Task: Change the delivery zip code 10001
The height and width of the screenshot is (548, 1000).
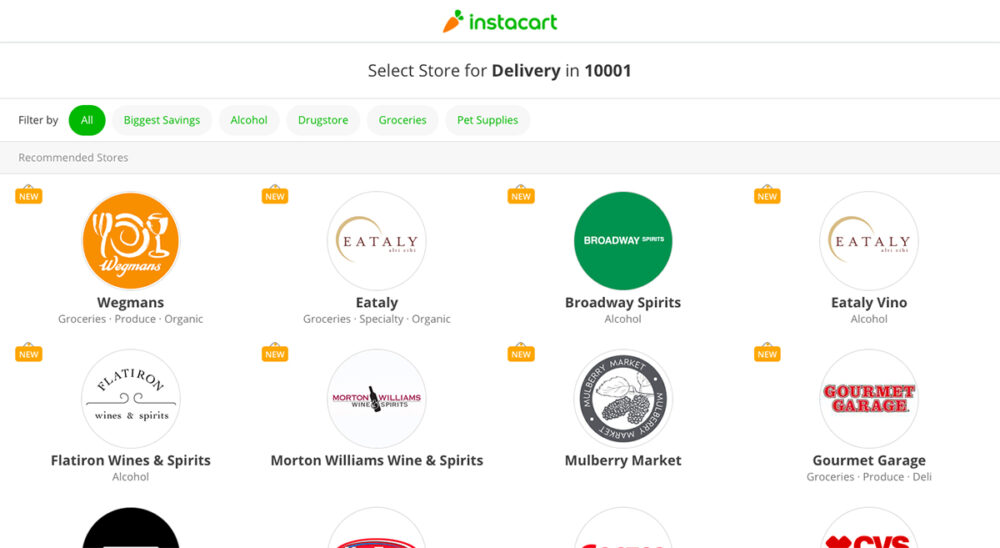Action: pyautogui.click(x=608, y=71)
